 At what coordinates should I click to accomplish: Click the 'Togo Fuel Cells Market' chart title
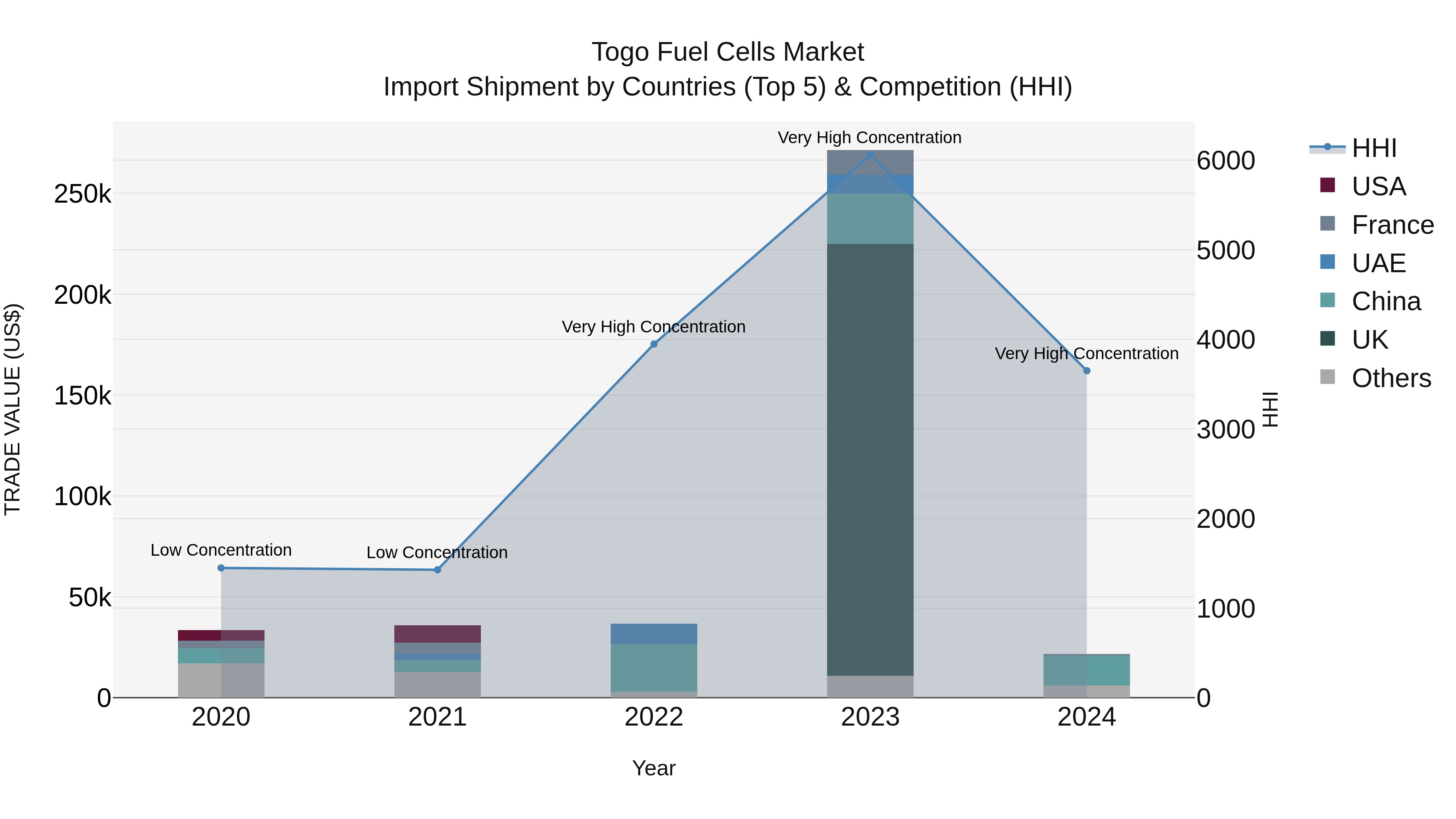(x=728, y=52)
